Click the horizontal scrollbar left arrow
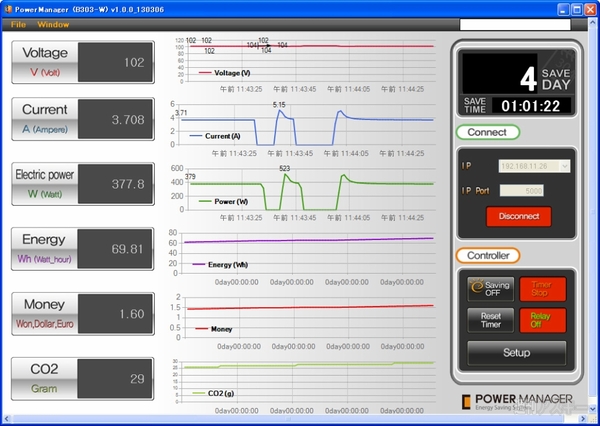Screen dimensions: 600x426 5,419
